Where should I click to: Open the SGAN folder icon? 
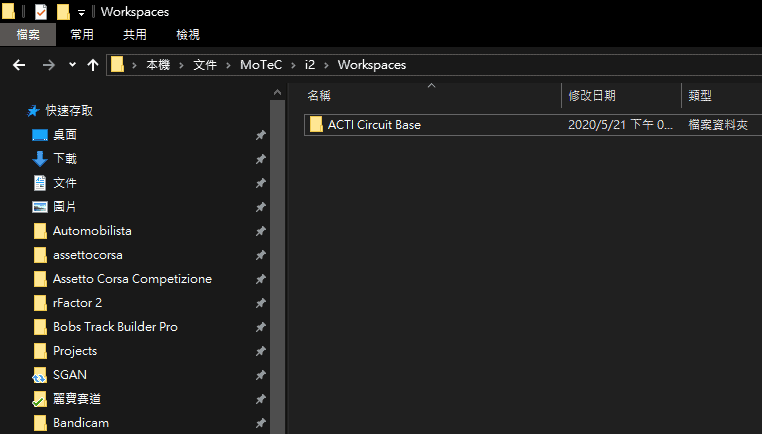coord(40,375)
